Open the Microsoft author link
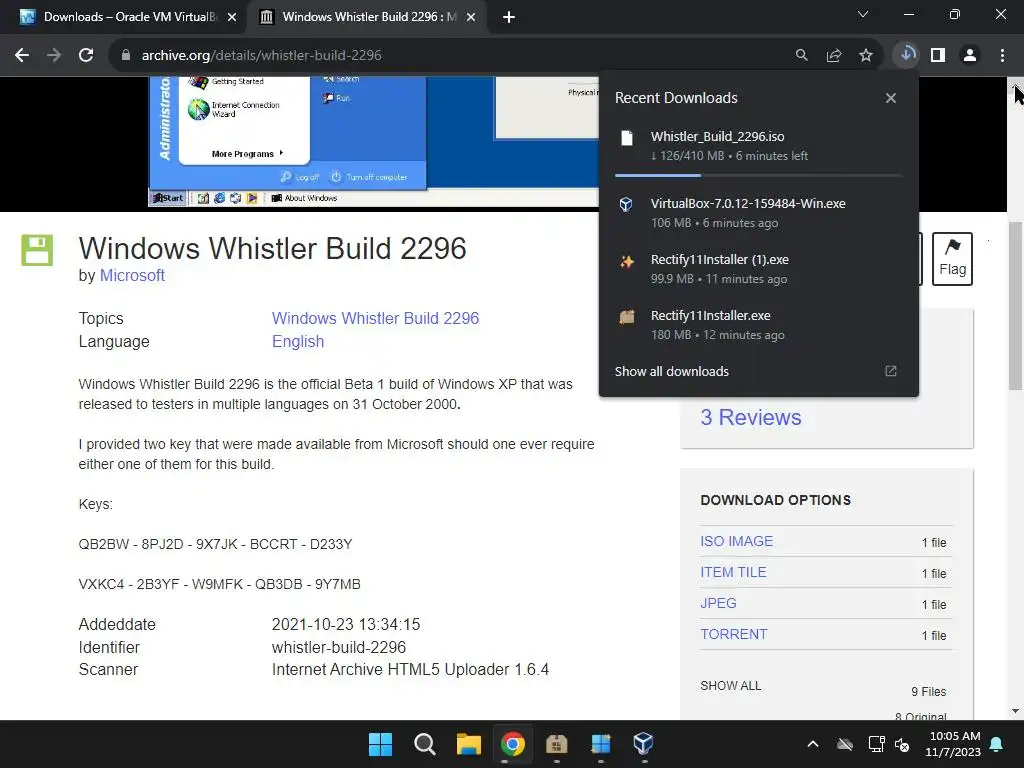This screenshot has width=1024, height=768. point(132,276)
